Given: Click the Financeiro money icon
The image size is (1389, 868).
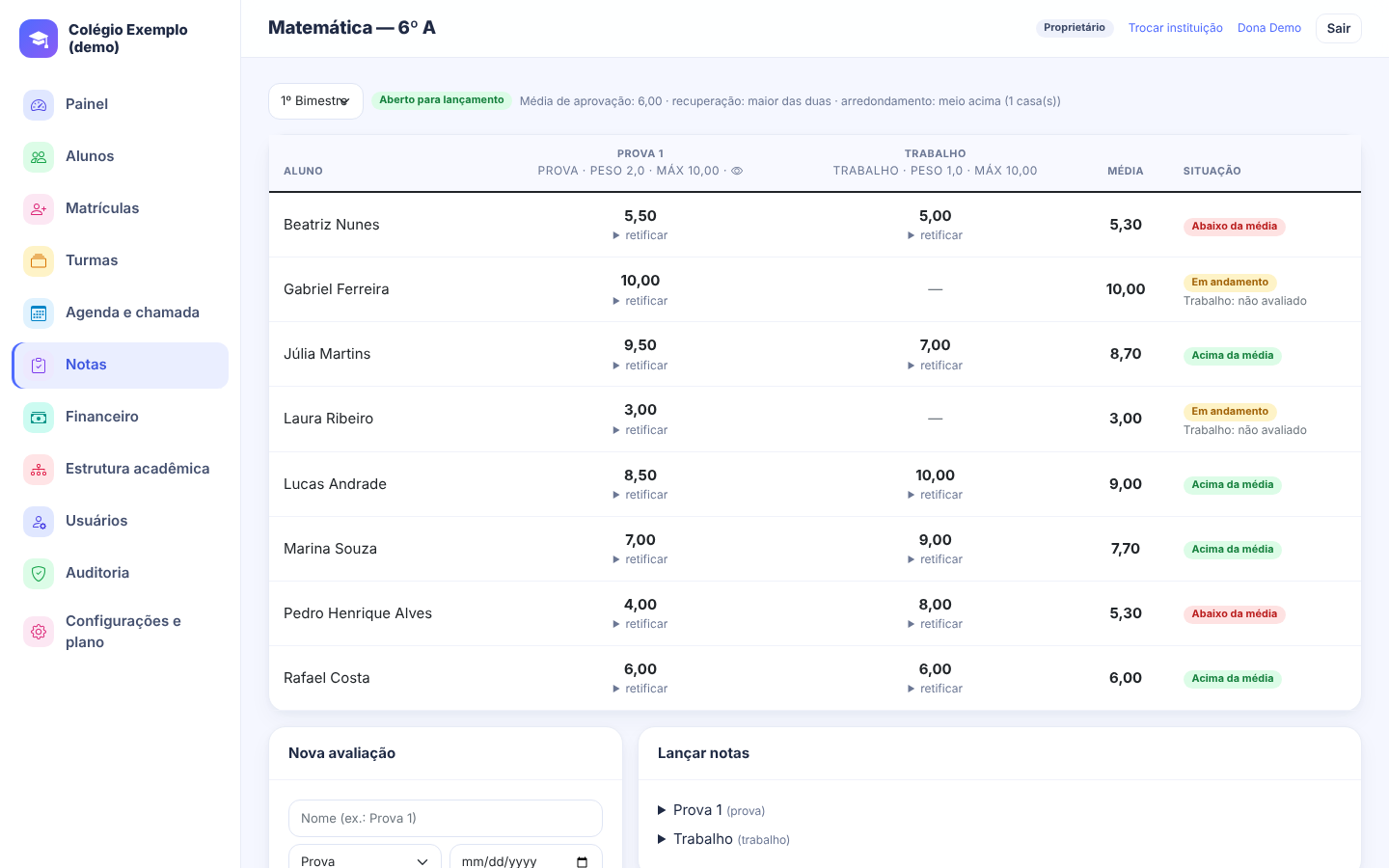Looking at the screenshot, I should 39,417.
